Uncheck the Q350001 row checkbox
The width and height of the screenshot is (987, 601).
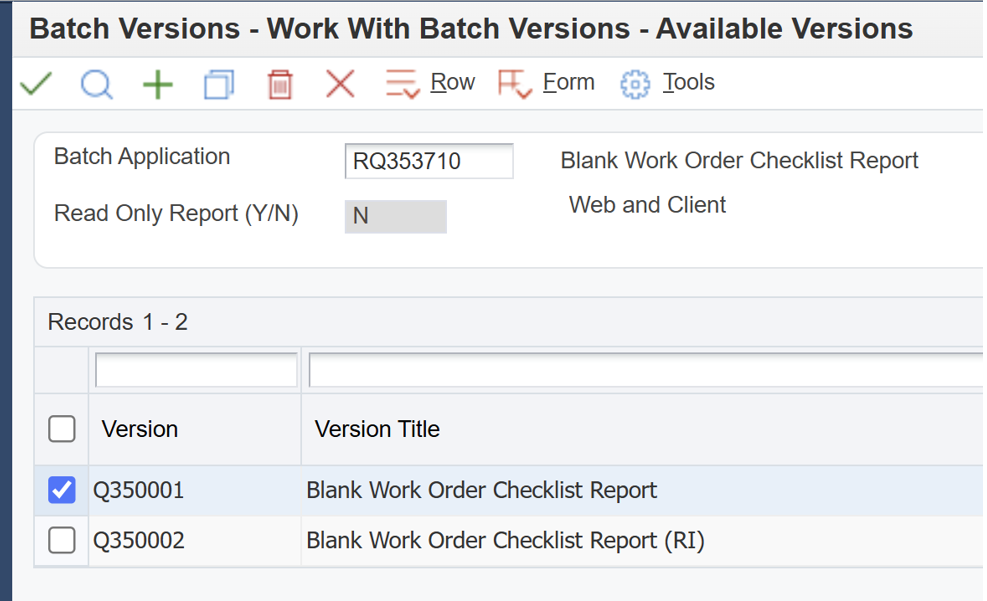pyautogui.click(x=62, y=490)
